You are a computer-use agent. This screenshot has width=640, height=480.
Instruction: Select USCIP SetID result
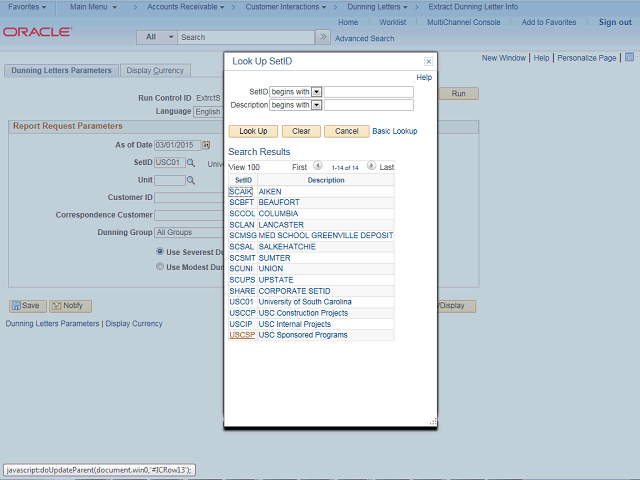[x=241, y=324]
